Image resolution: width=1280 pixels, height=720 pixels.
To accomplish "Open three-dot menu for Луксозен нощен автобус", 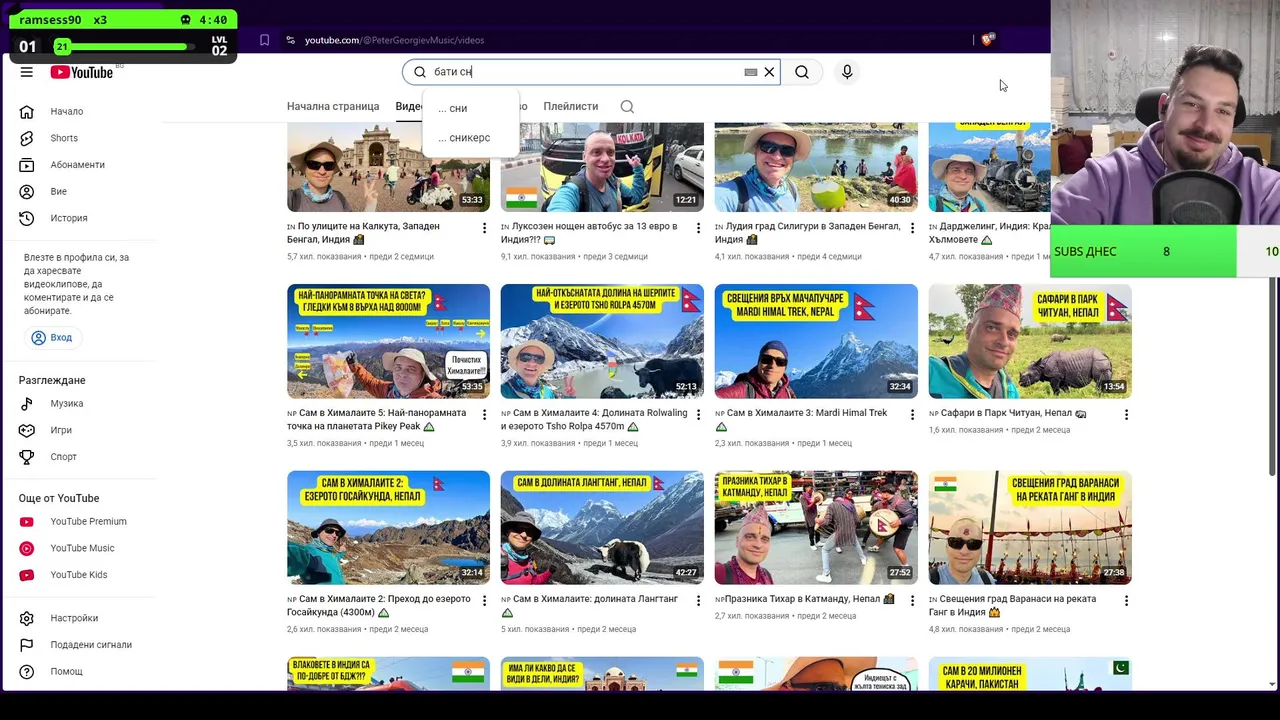I will click(698, 228).
